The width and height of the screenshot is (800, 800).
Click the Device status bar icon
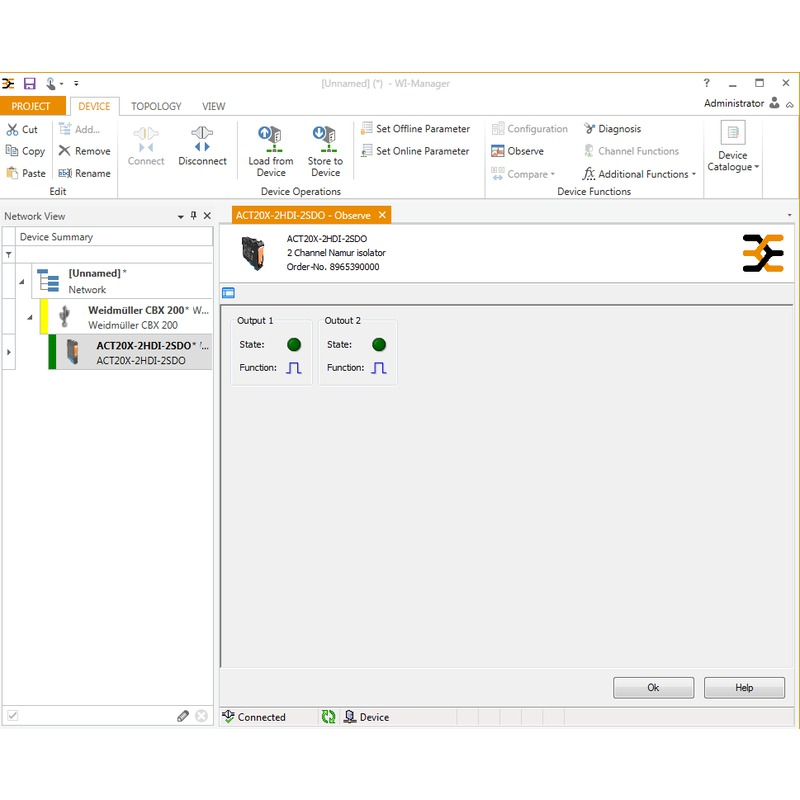pos(349,717)
